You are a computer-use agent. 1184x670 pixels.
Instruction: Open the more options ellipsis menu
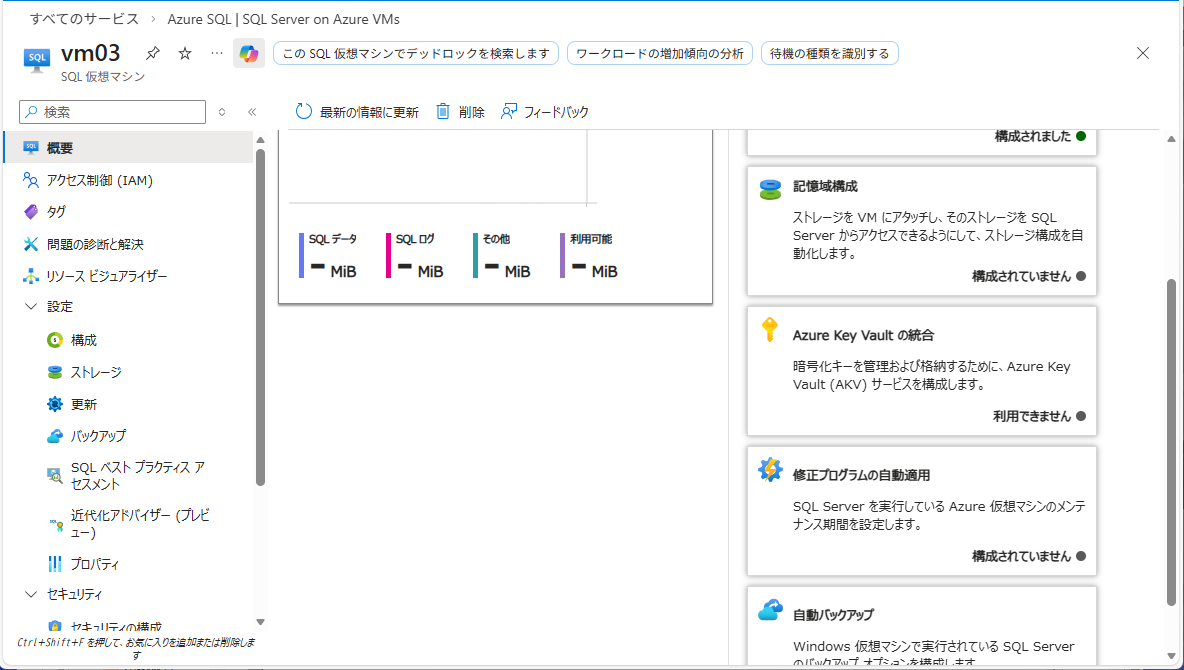(217, 53)
